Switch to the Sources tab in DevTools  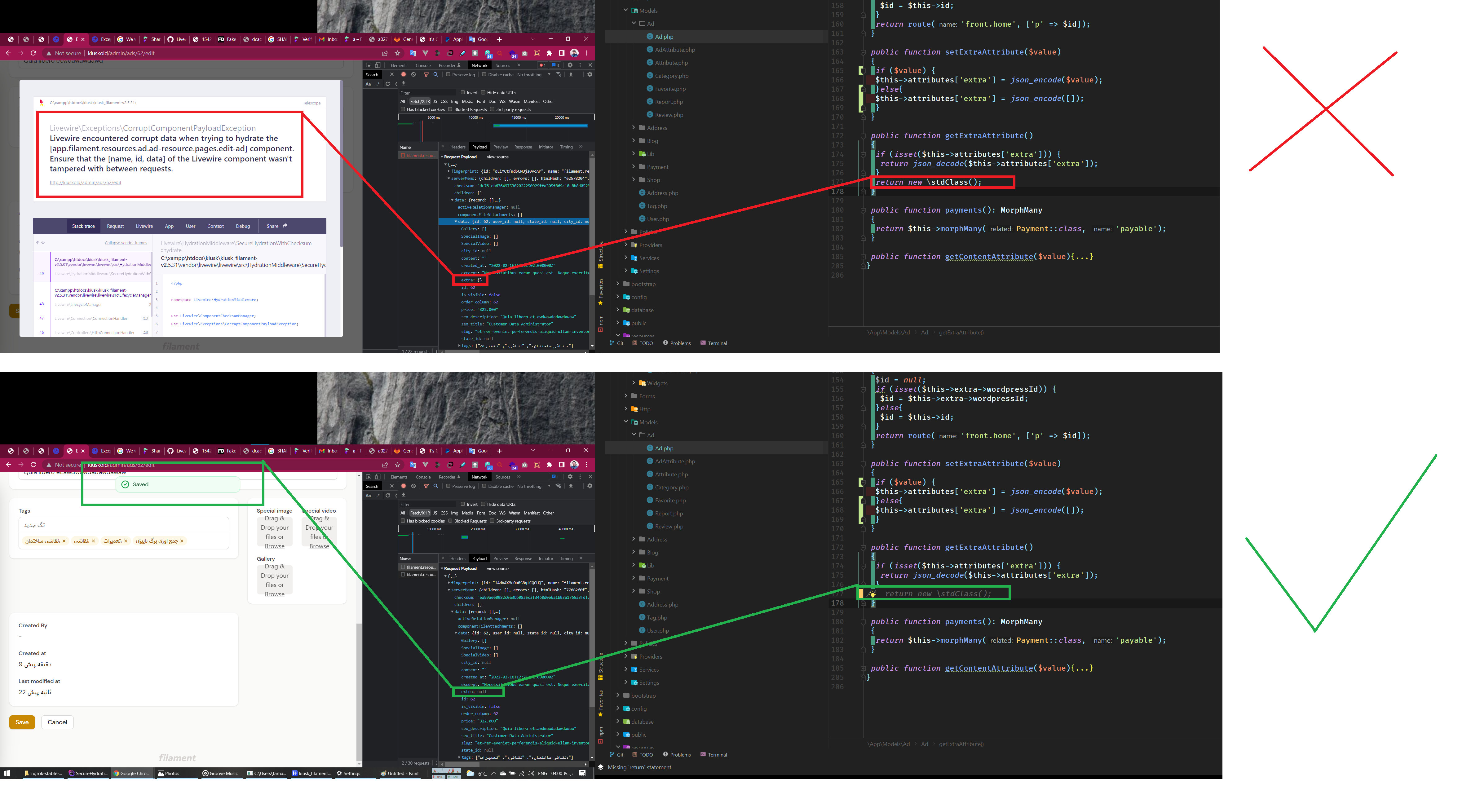tap(503, 66)
